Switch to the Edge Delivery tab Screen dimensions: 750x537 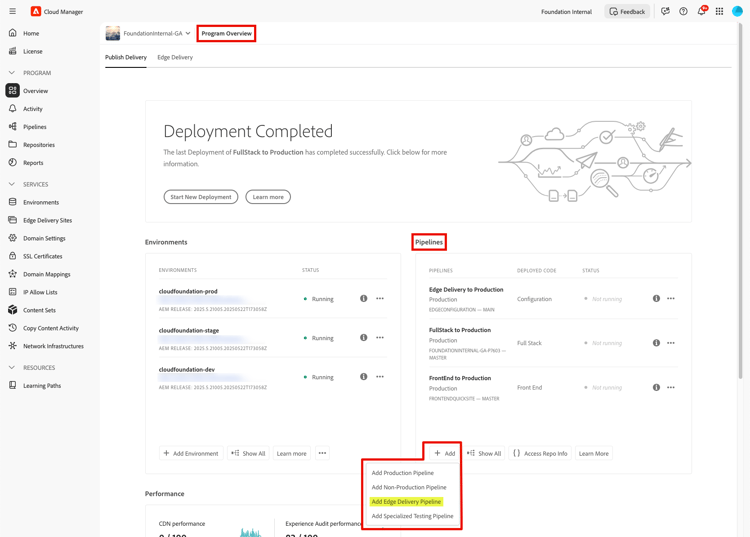pos(175,57)
